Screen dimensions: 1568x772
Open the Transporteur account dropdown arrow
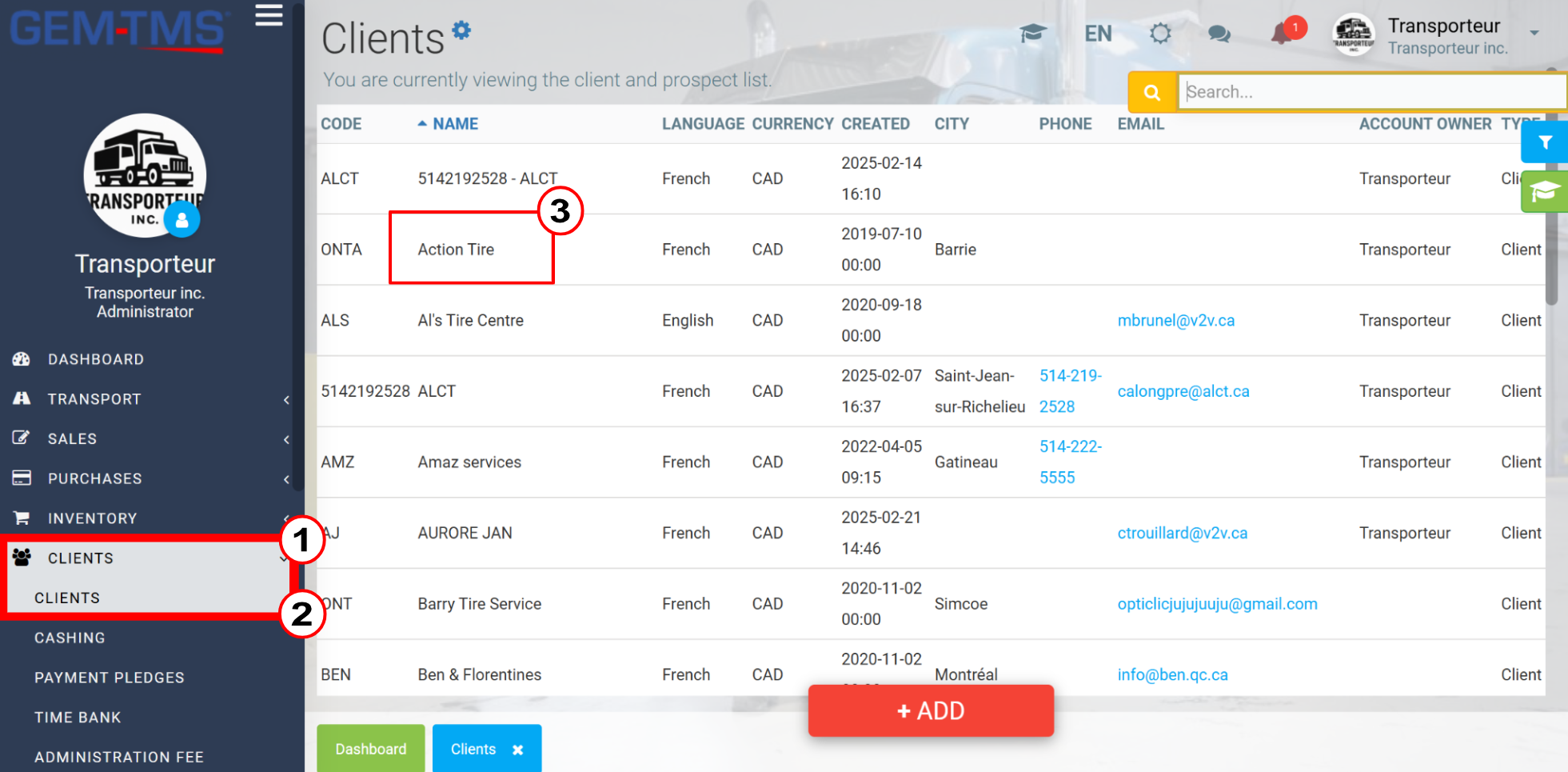pos(1534,34)
